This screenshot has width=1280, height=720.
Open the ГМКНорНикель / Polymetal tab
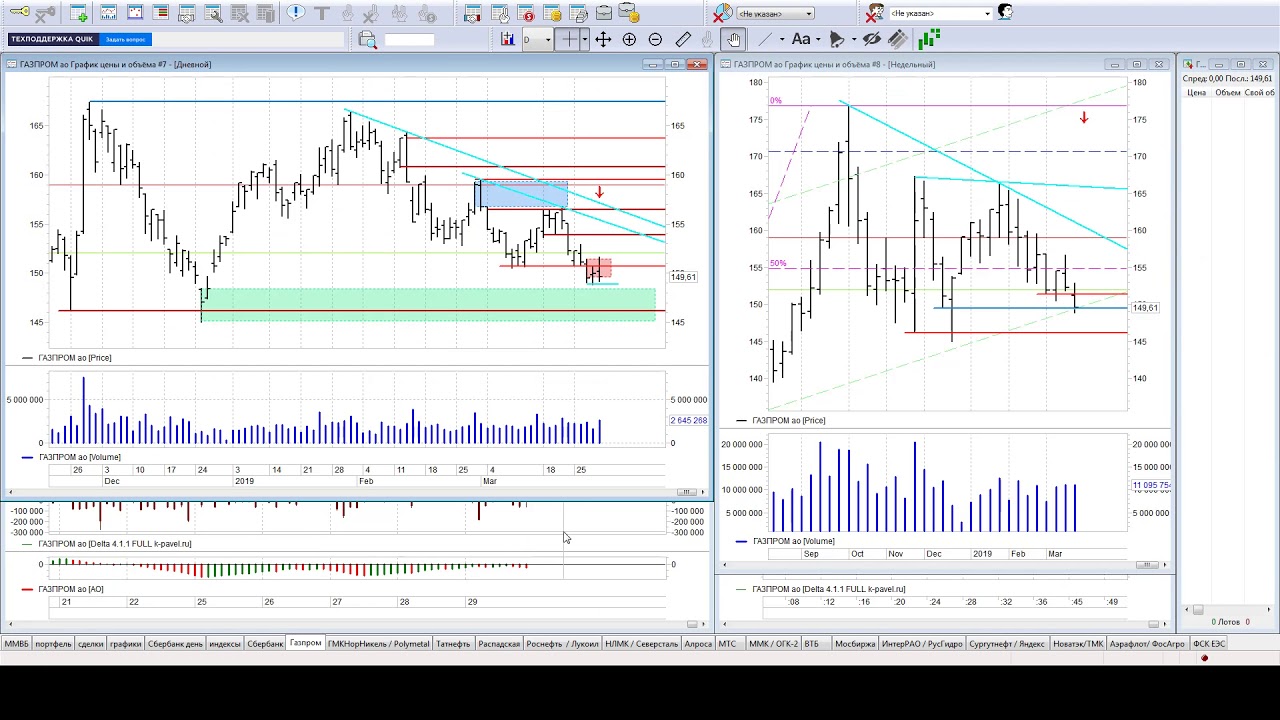pos(378,644)
